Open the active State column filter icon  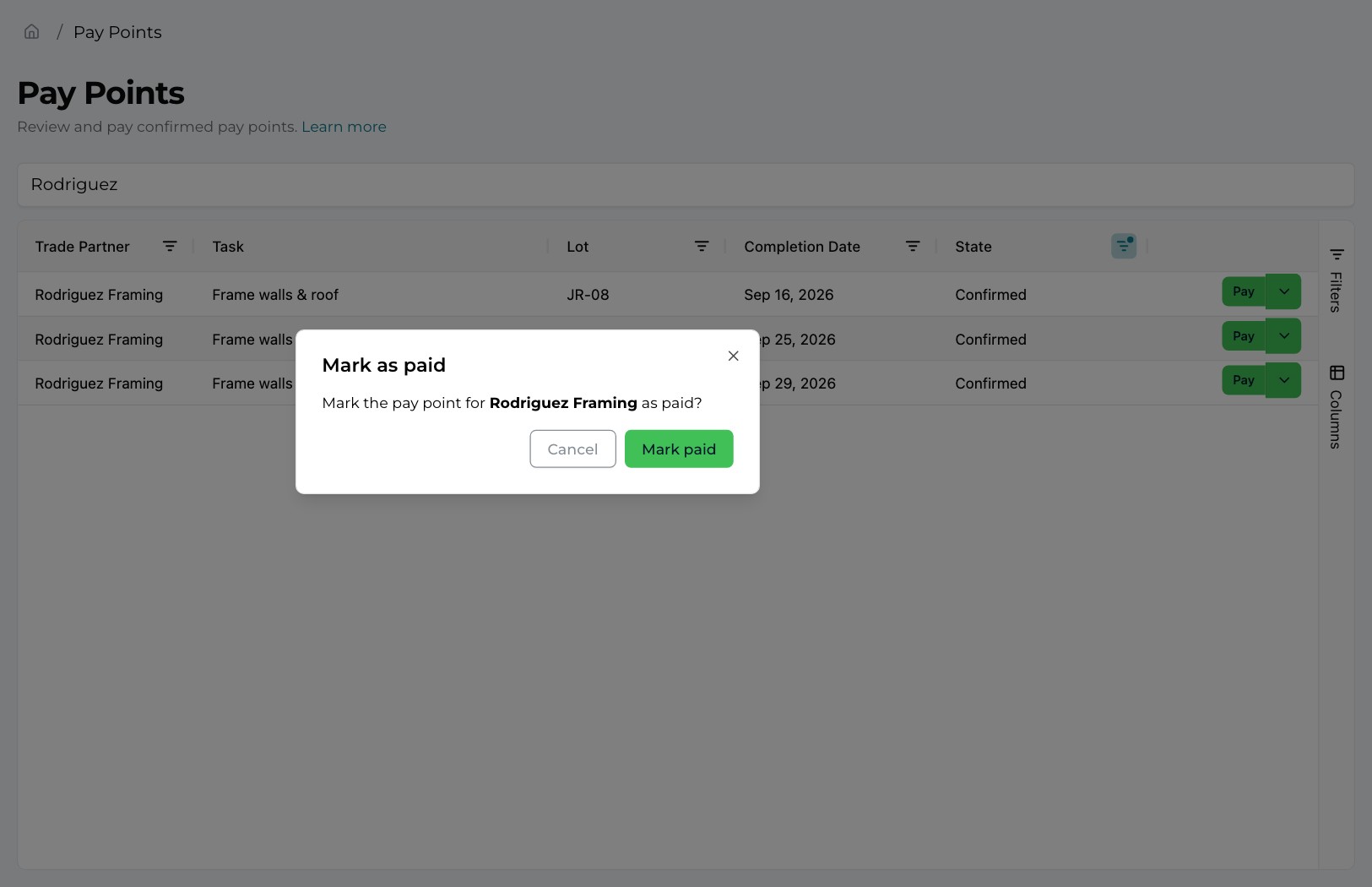coord(1124,246)
